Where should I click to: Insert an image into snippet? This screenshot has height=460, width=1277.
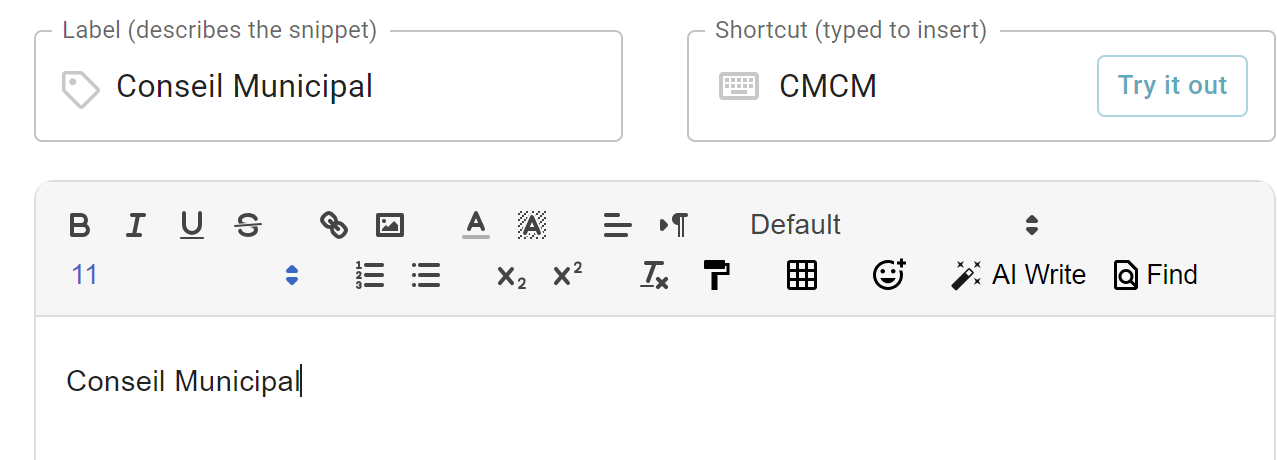(390, 225)
